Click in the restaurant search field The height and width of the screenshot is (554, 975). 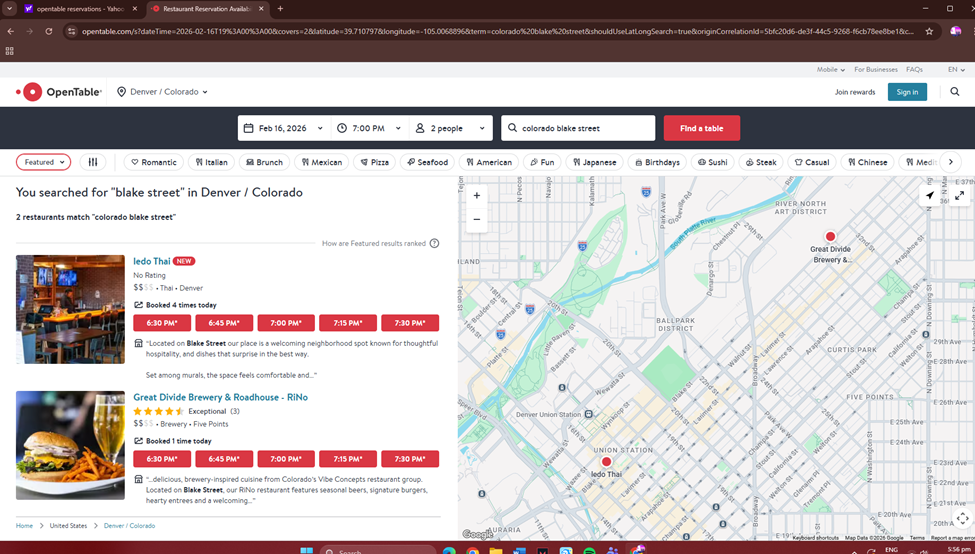point(578,128)
